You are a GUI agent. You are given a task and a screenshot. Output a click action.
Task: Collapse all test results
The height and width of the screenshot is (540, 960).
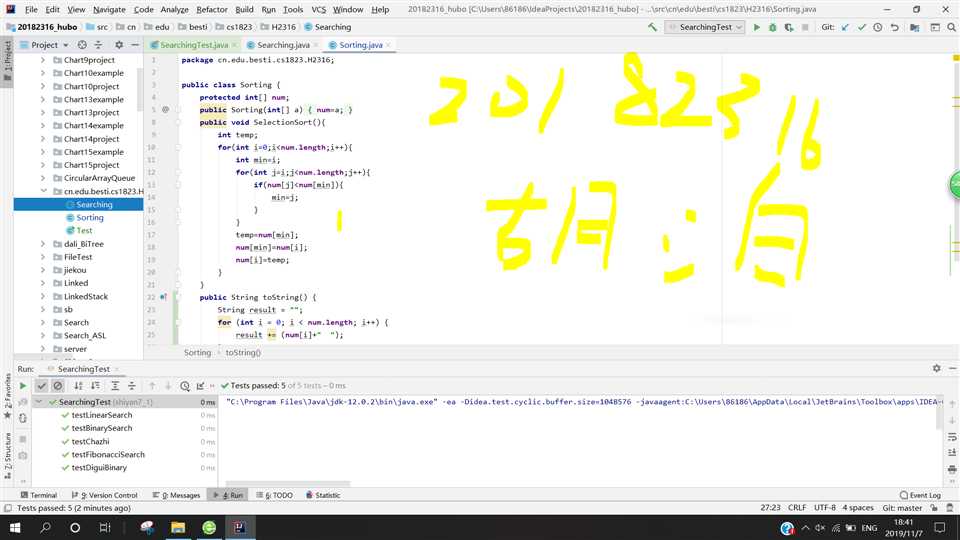point(132,386)
